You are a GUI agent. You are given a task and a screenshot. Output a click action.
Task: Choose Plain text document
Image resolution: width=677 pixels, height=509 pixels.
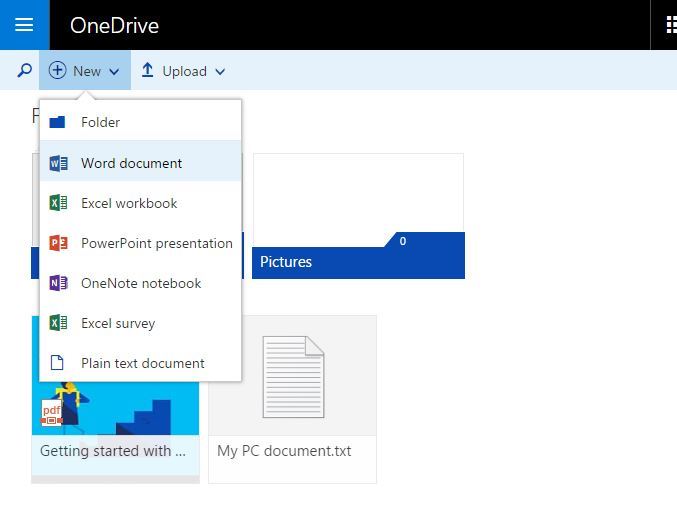pos(140,363)
